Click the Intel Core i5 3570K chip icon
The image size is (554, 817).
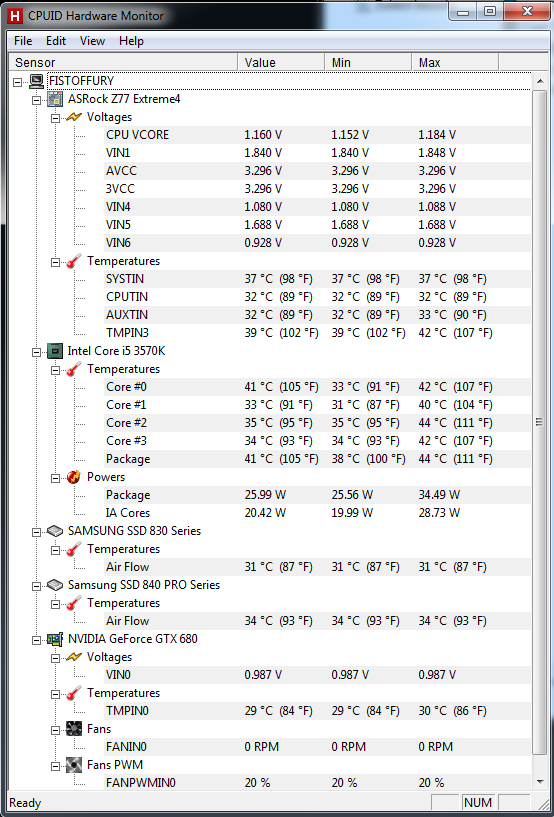[x=55, y=351]
